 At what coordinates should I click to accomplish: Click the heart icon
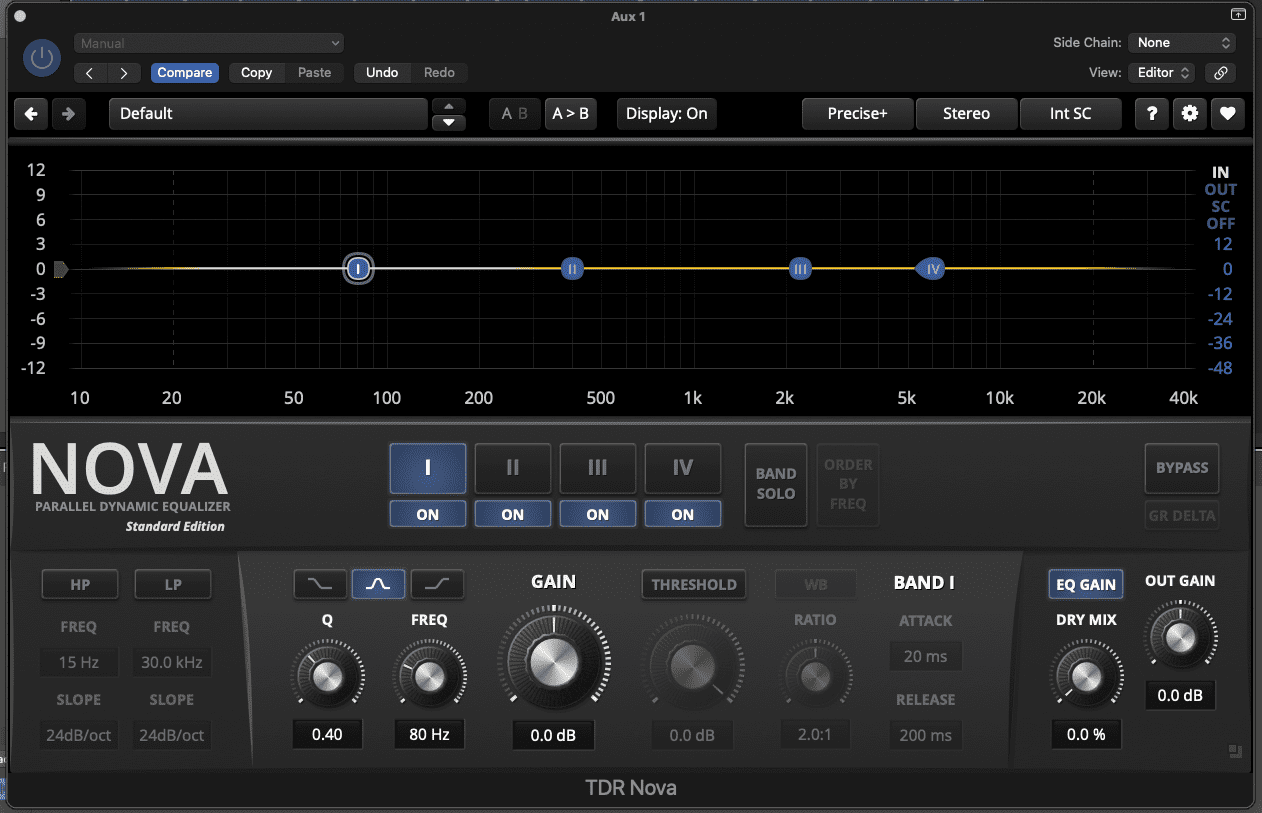coord(1227,114)
